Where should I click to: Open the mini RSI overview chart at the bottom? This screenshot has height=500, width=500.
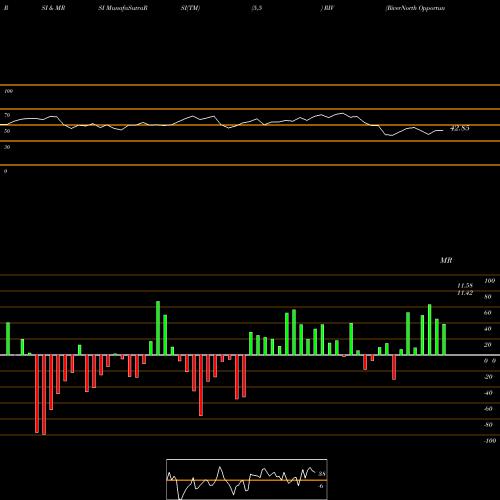point(247,479)
